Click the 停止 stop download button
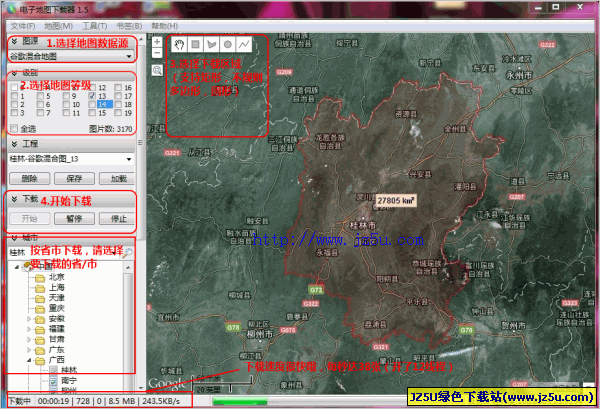The image size is (600, 409). click(117, 218)
